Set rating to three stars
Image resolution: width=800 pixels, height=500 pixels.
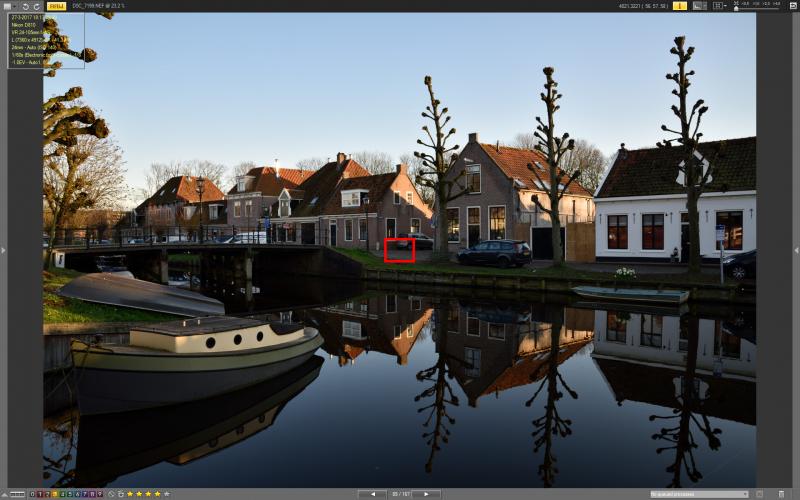(x=148, y=494)
